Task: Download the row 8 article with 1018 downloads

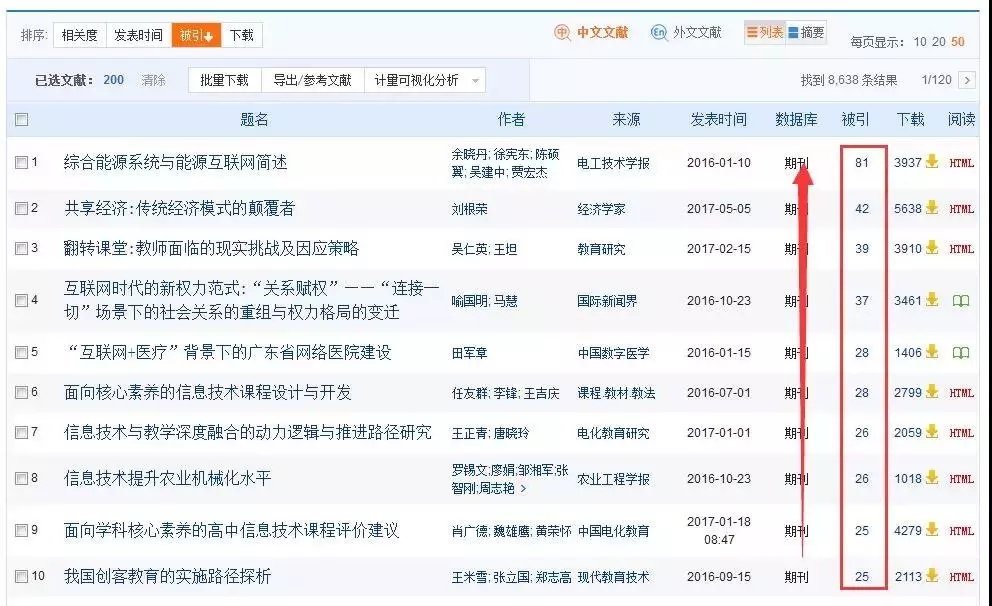Action: coord(932,478)
